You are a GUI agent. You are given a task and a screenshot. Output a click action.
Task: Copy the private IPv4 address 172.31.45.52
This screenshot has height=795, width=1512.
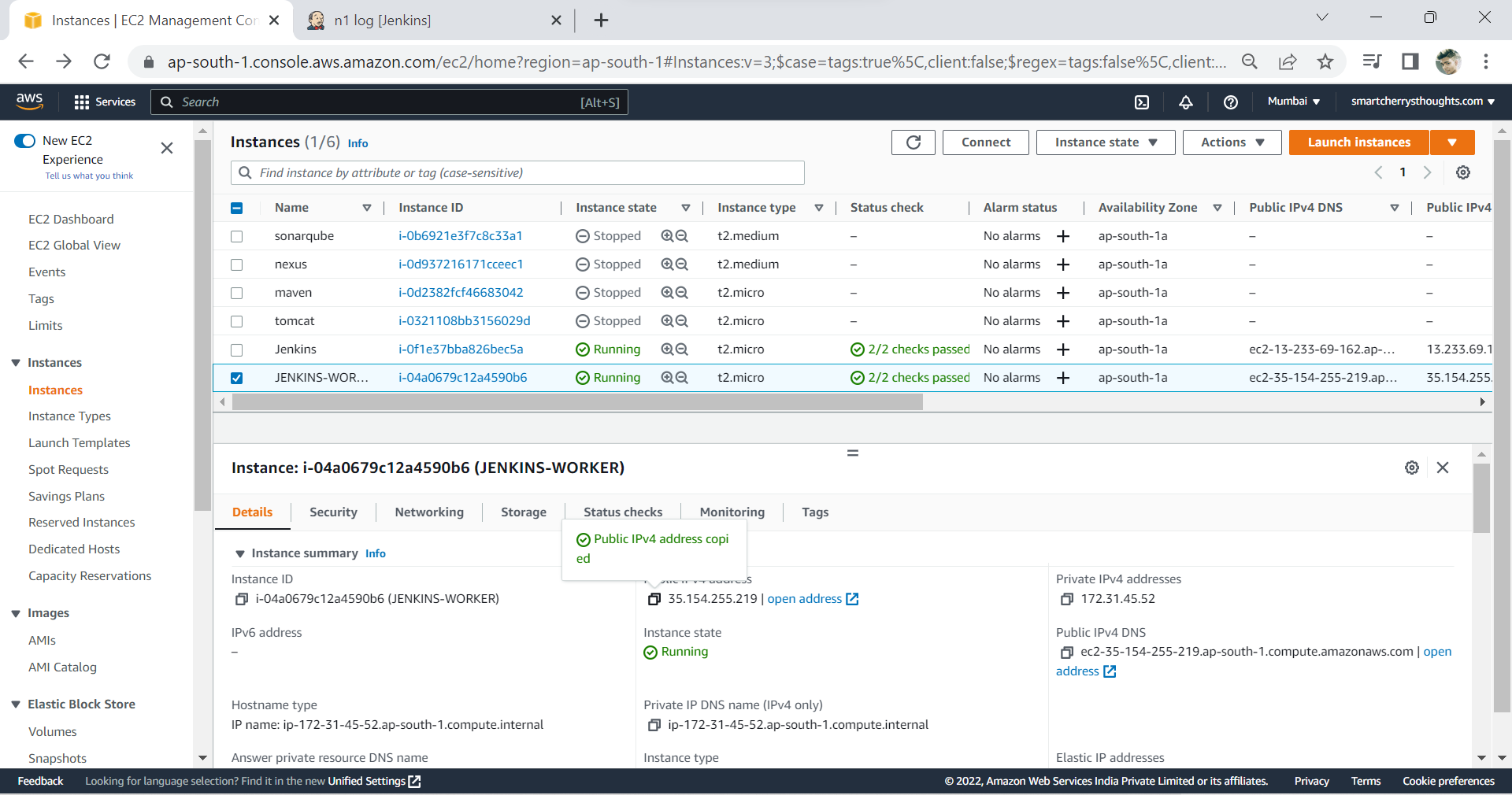[1066, 599]
